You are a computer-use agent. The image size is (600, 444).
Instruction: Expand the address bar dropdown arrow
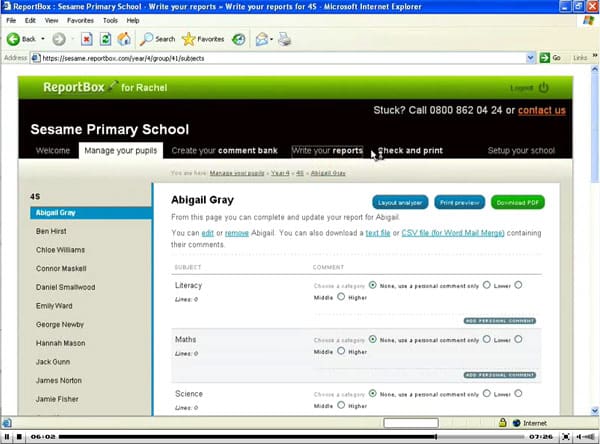click(x=530, y=58)
